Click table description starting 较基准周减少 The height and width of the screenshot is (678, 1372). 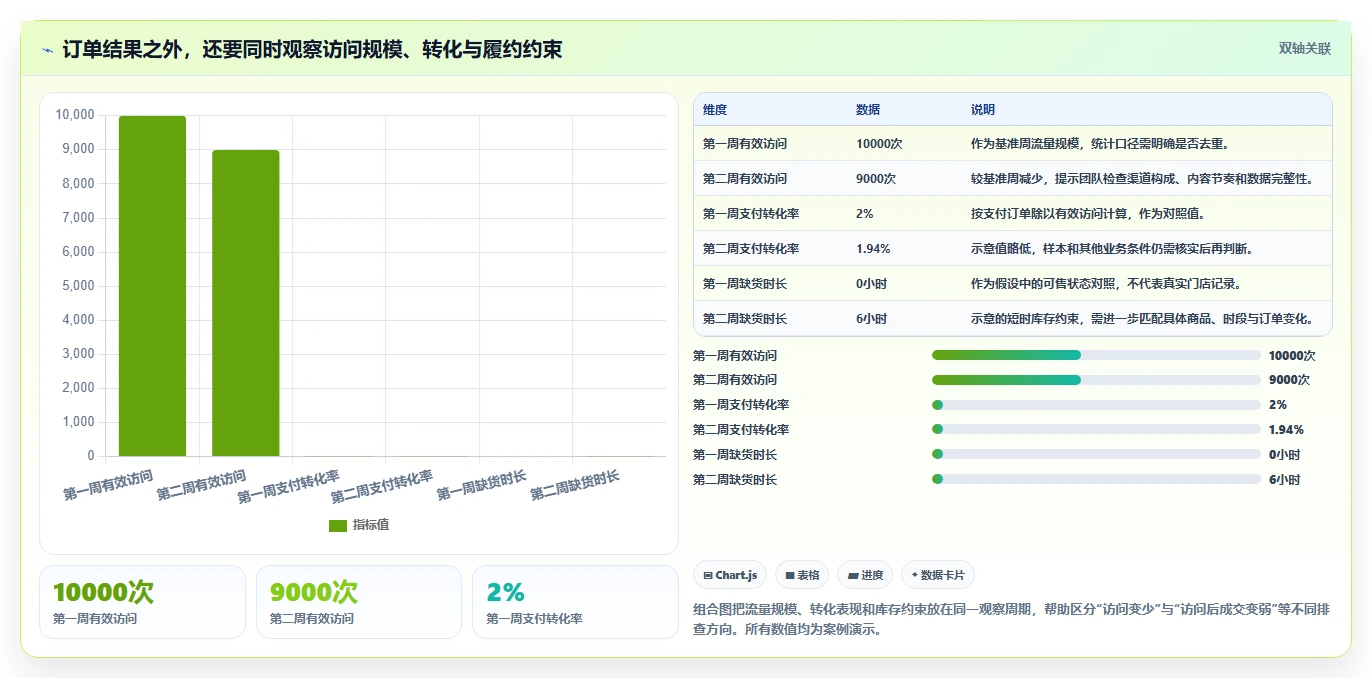pyautogui.click(x=1142, y=179)
